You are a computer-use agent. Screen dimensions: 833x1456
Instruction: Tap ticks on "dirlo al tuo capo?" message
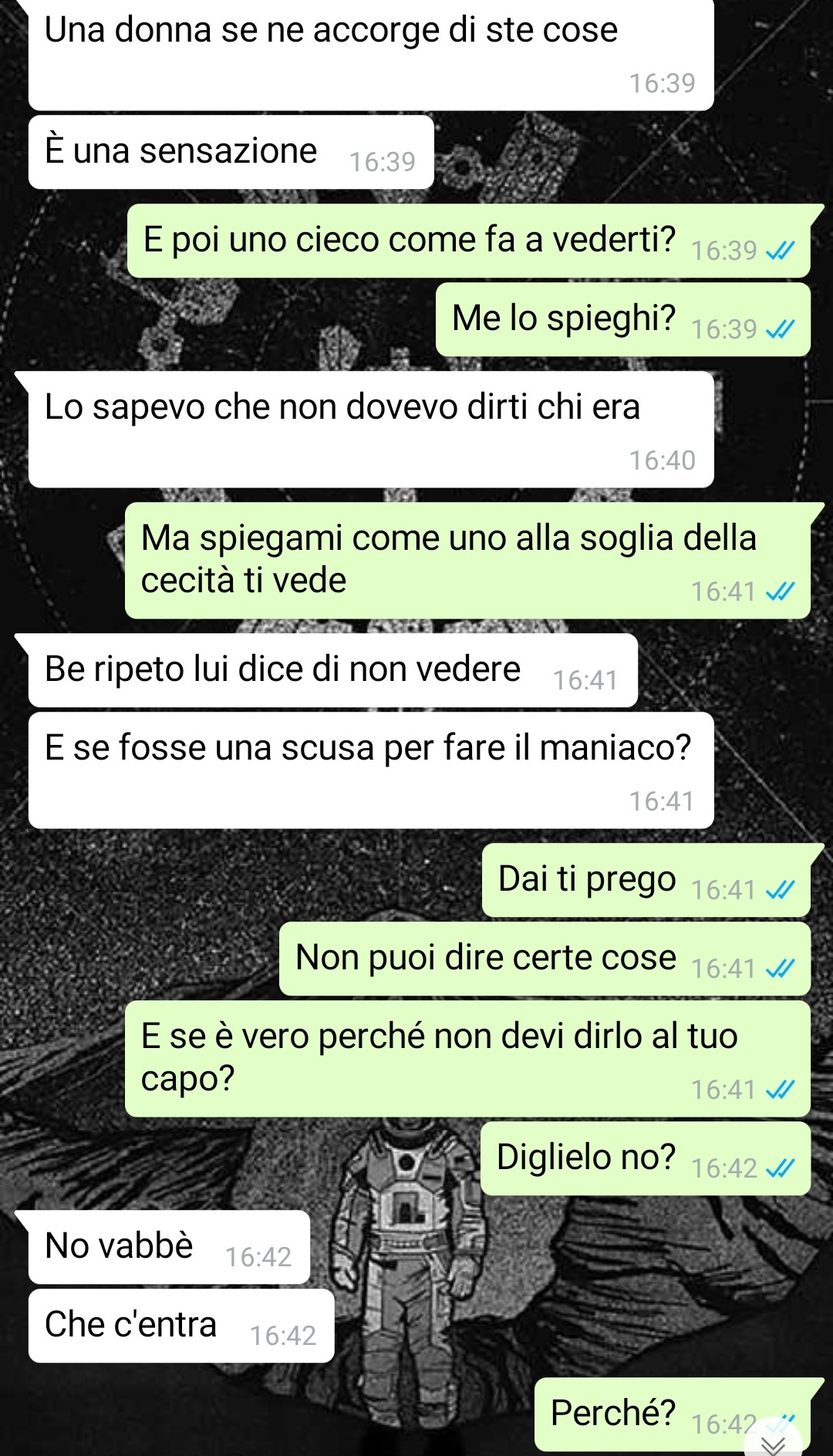780,1090
